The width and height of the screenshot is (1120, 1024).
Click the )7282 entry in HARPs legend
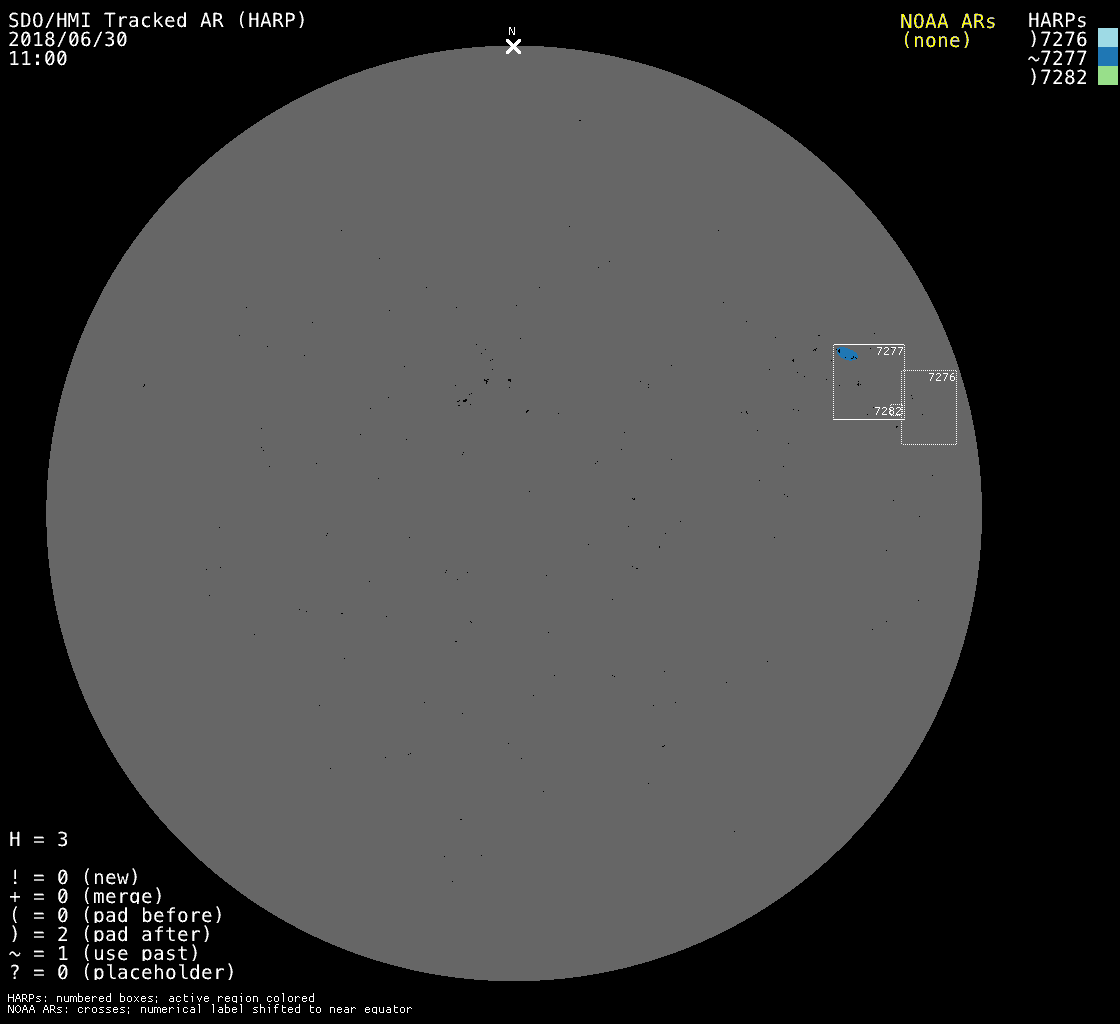click(1057, 78)
